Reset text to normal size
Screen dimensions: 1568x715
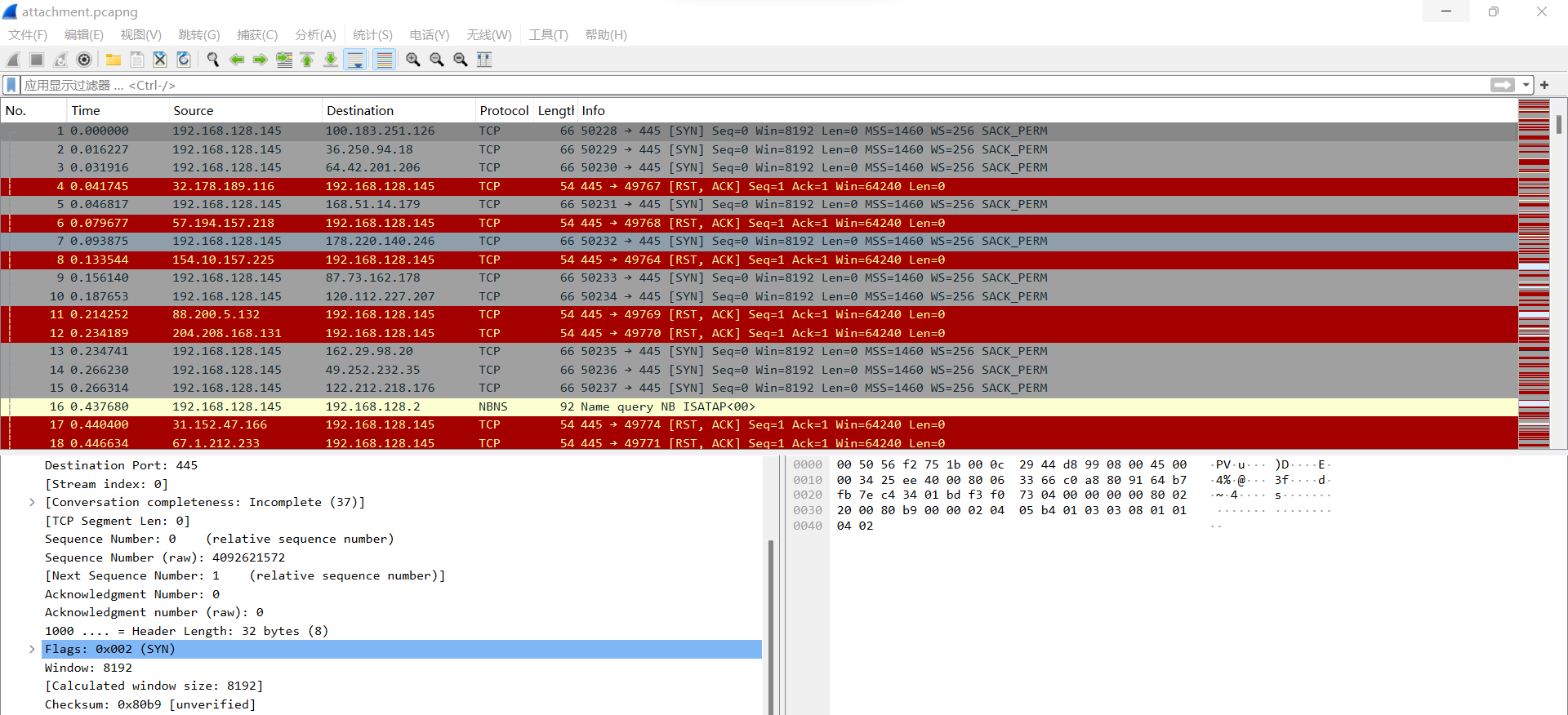tap(461, 60)
